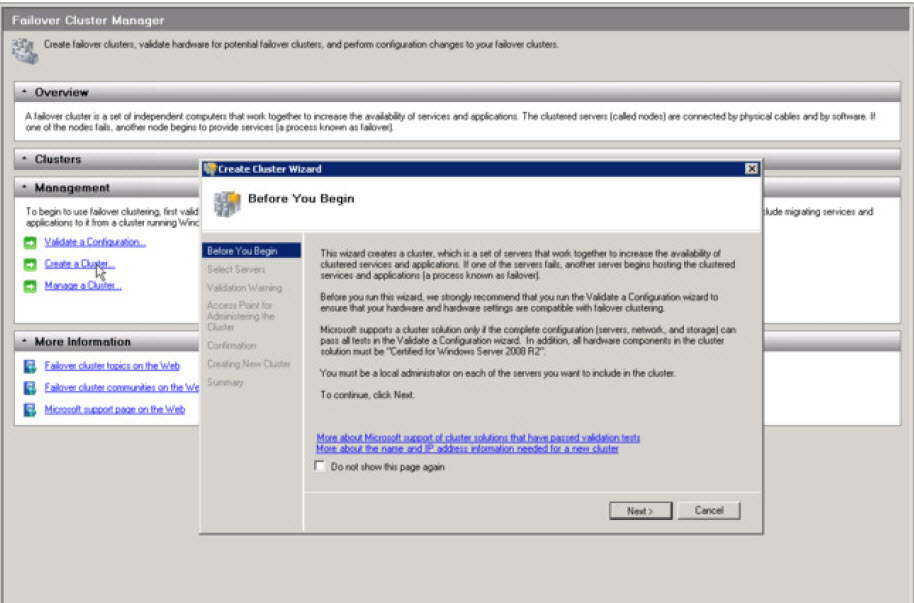Select the Confirmation wizard step
Screen dimensions: 914x603
tap(231, 346)
